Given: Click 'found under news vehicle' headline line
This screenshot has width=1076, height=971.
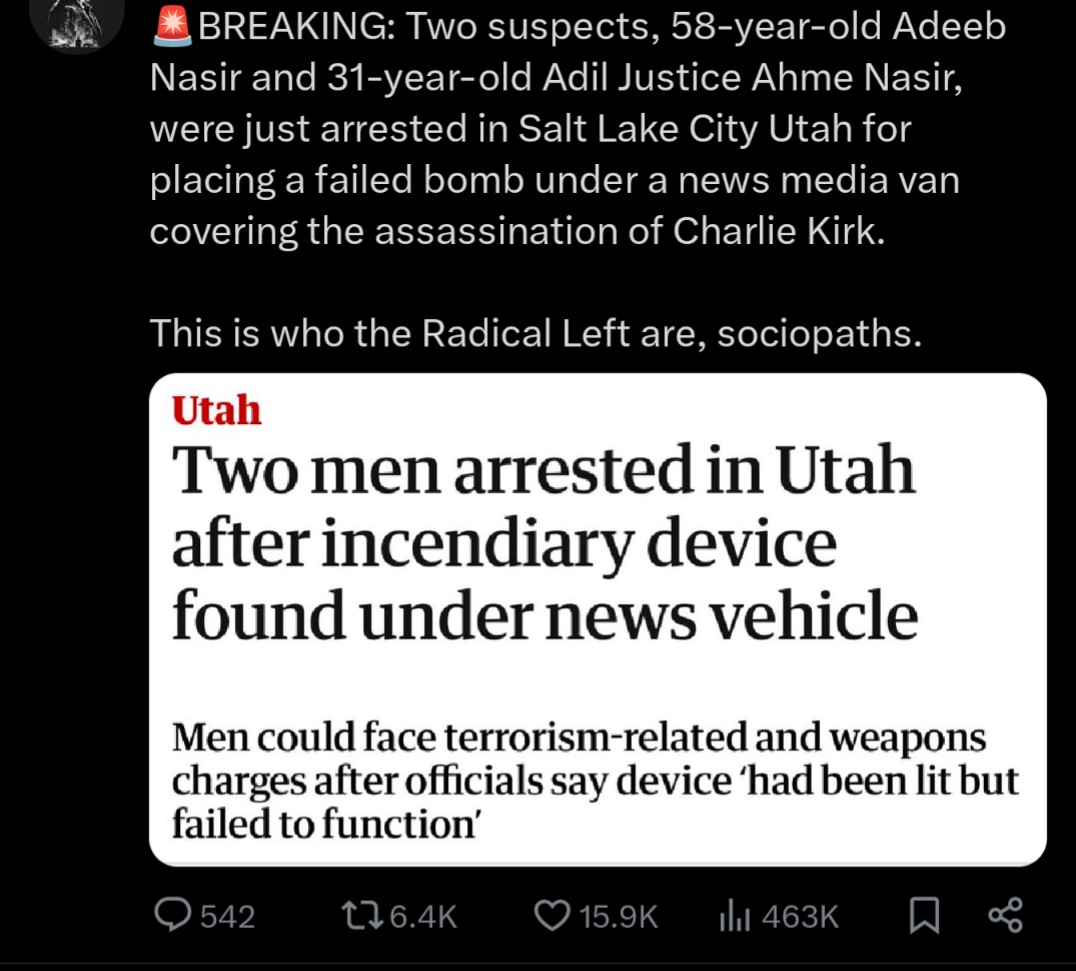Looking at the screenshot, I should click(x=545, y=616).
